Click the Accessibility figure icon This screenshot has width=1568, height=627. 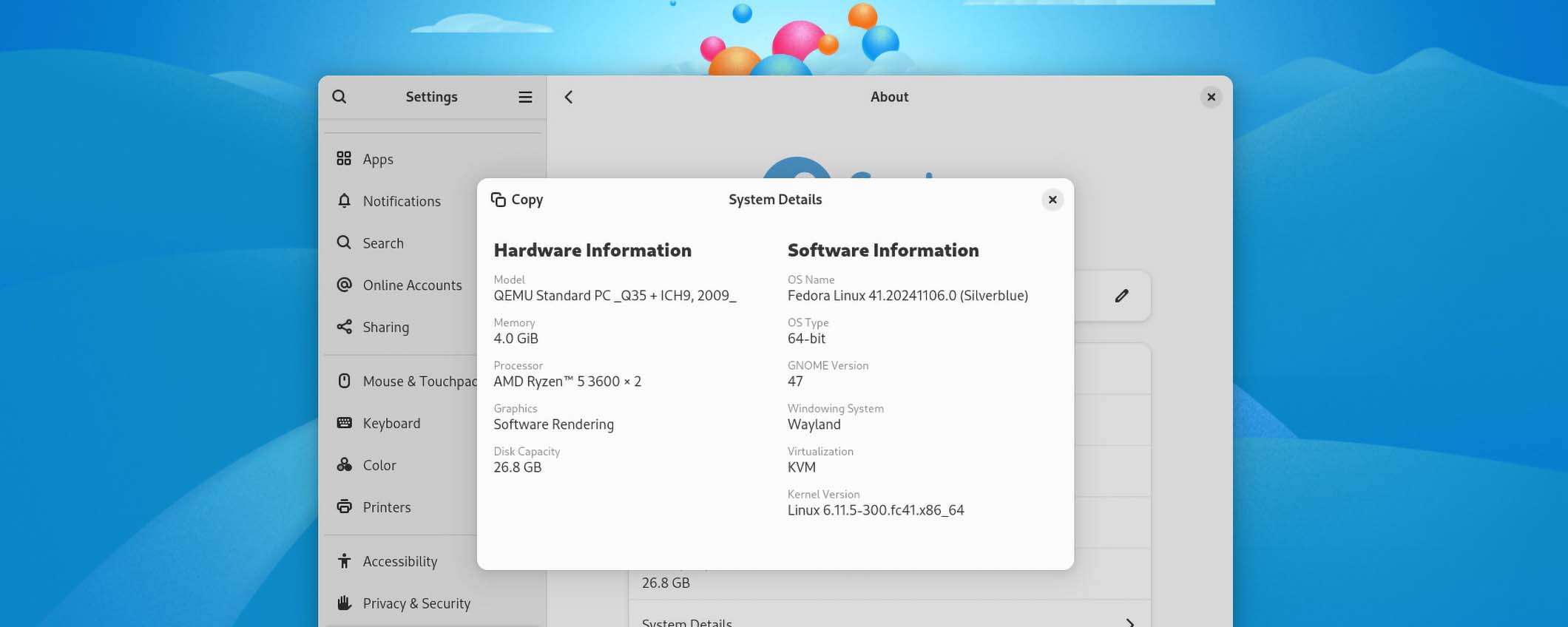344,561
